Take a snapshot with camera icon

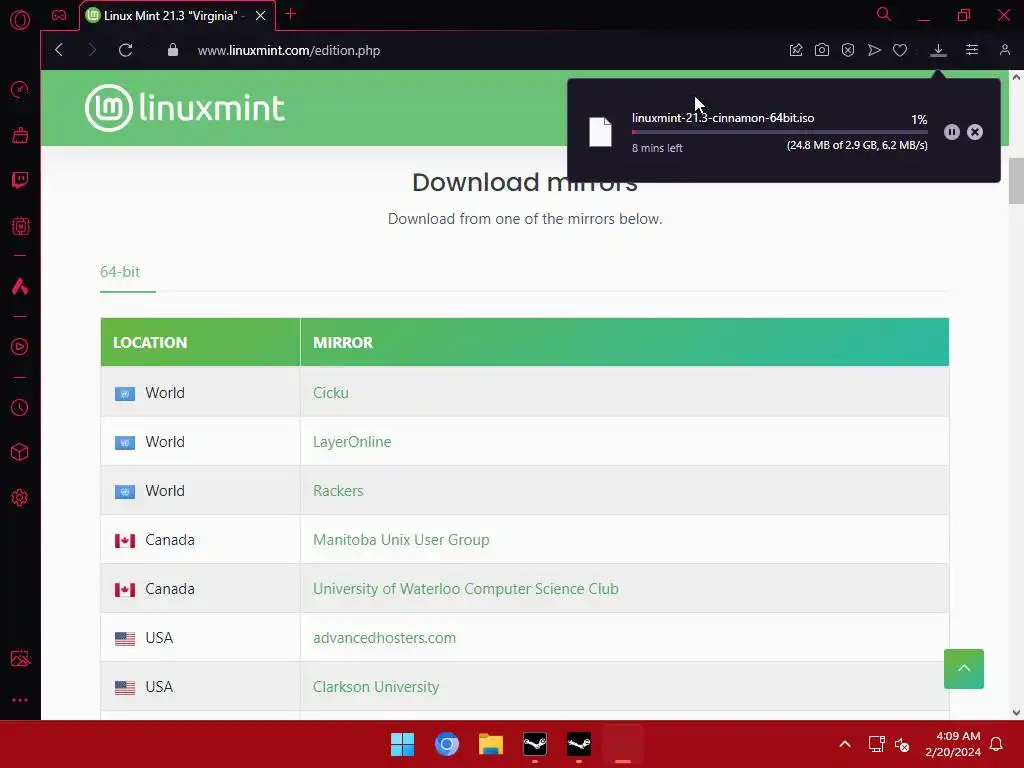pos(822,50)
